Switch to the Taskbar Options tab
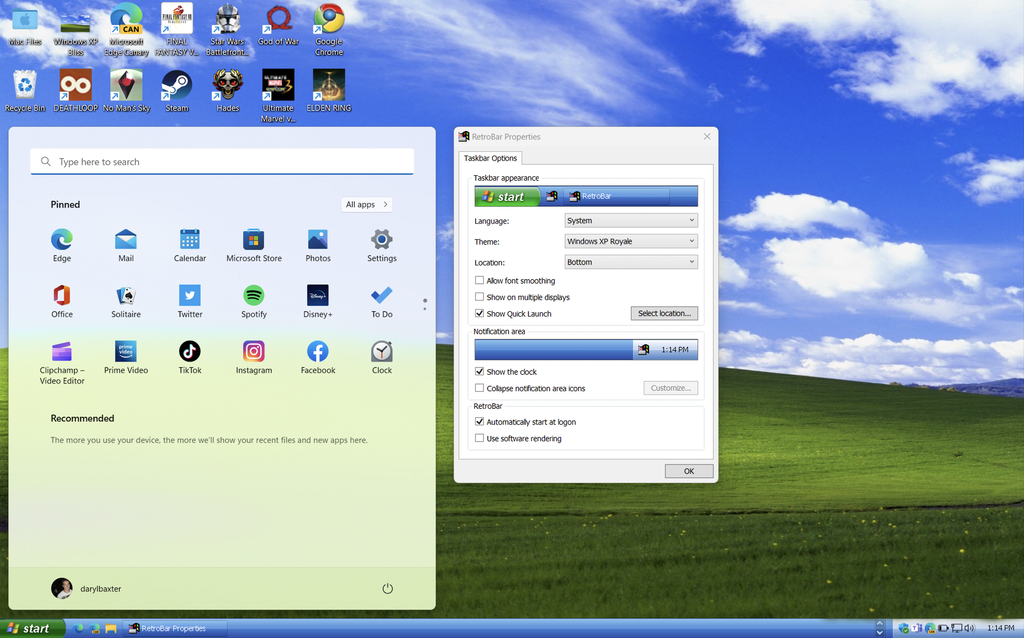The image size is (1024, 638). coord(491,158)
